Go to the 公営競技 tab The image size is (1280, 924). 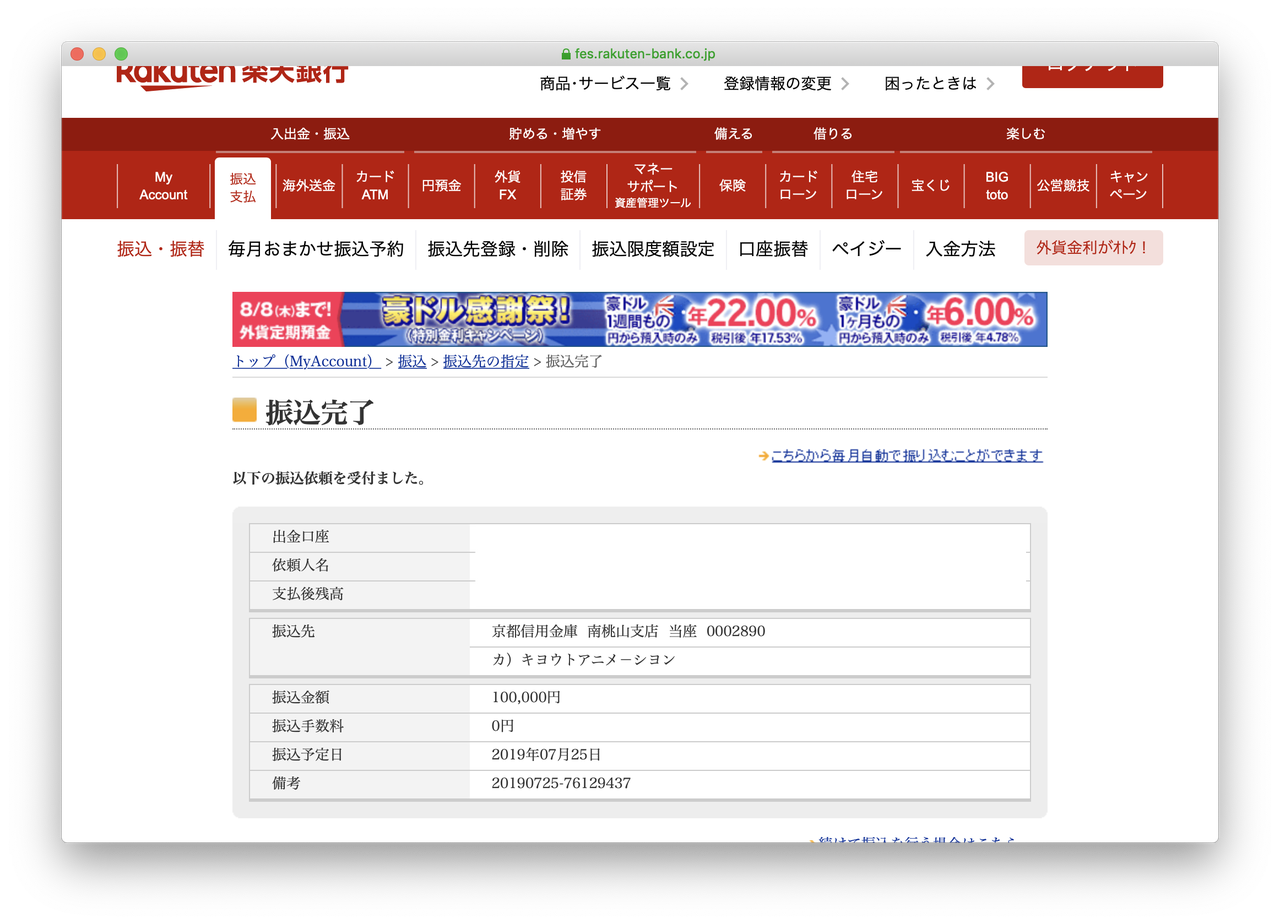click(1063, 186)
